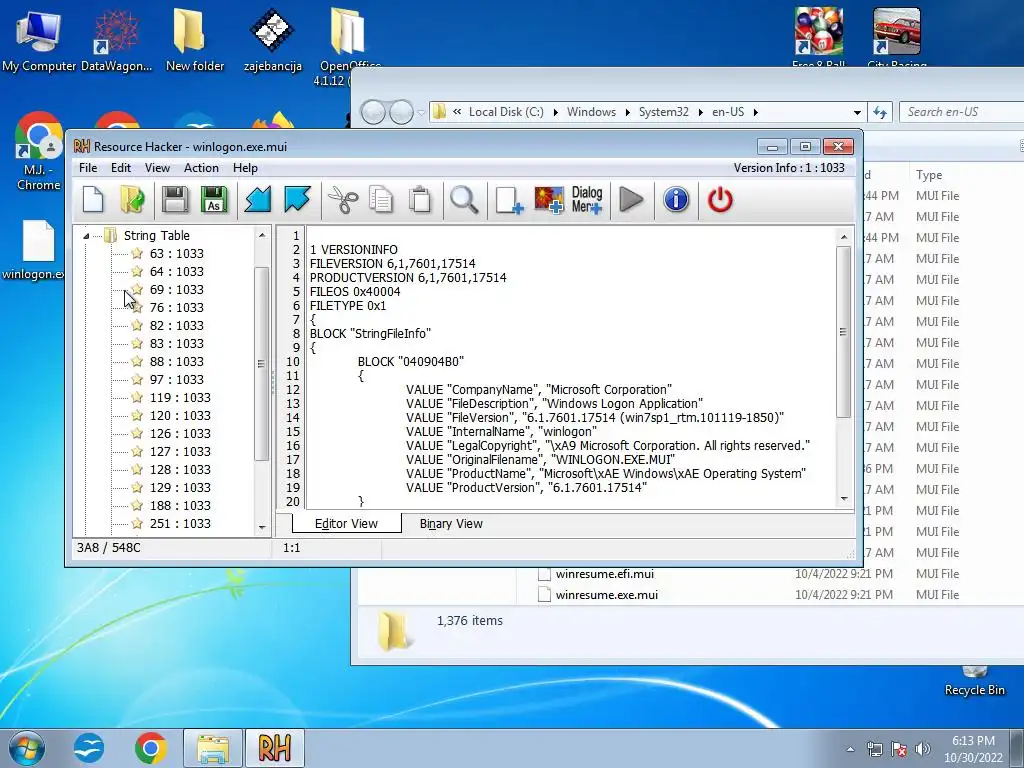Select string table 119 : 1033
This screenshot has height=768, width=1024.
click(x=180, y=397)
